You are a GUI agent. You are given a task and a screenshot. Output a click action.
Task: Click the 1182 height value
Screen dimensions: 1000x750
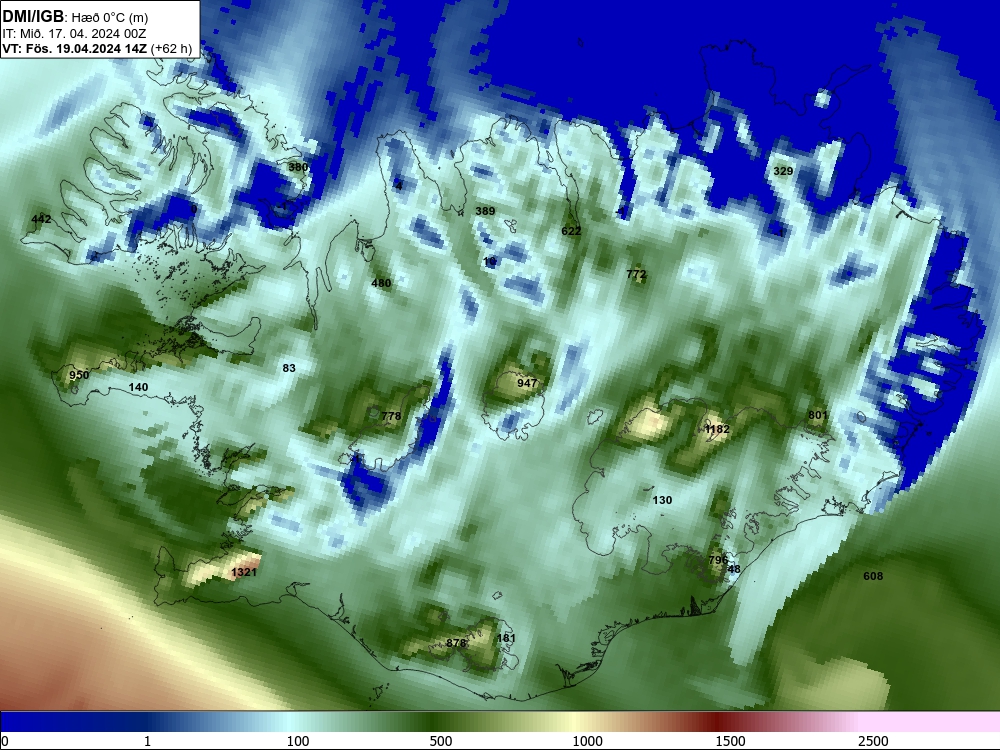pyautogui.click(x=717, y=429)
